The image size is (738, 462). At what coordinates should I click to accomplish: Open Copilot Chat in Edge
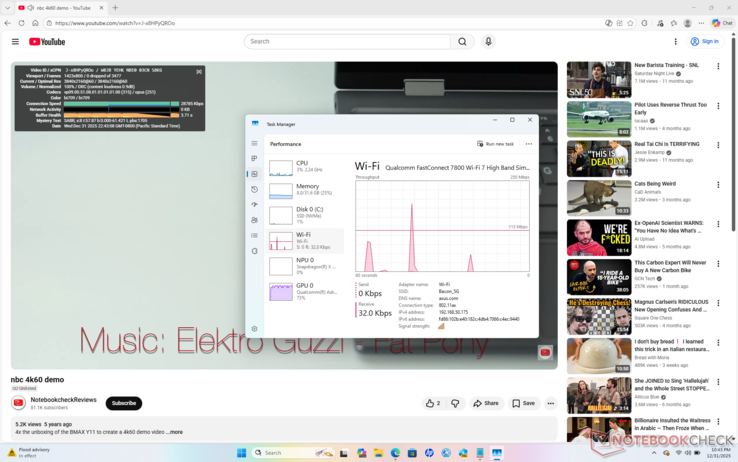click(722, 23)
